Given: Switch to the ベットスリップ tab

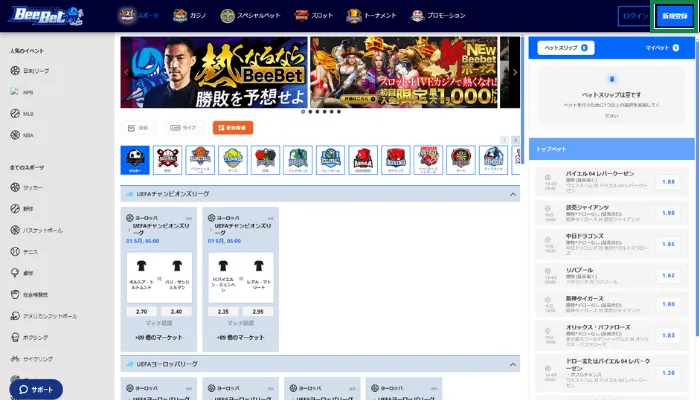Looking at the screenshot, I should (x=566, y=48).
